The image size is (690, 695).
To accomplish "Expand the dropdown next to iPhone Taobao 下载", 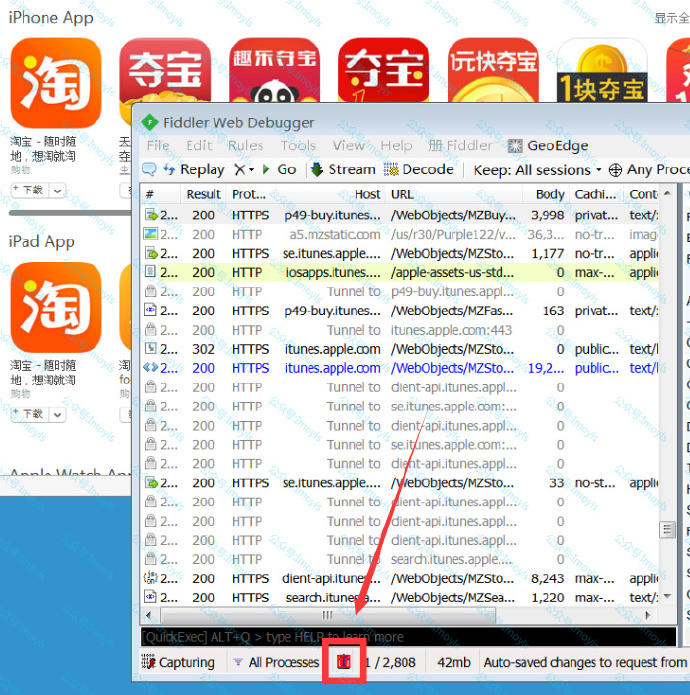I will (58, 190).
